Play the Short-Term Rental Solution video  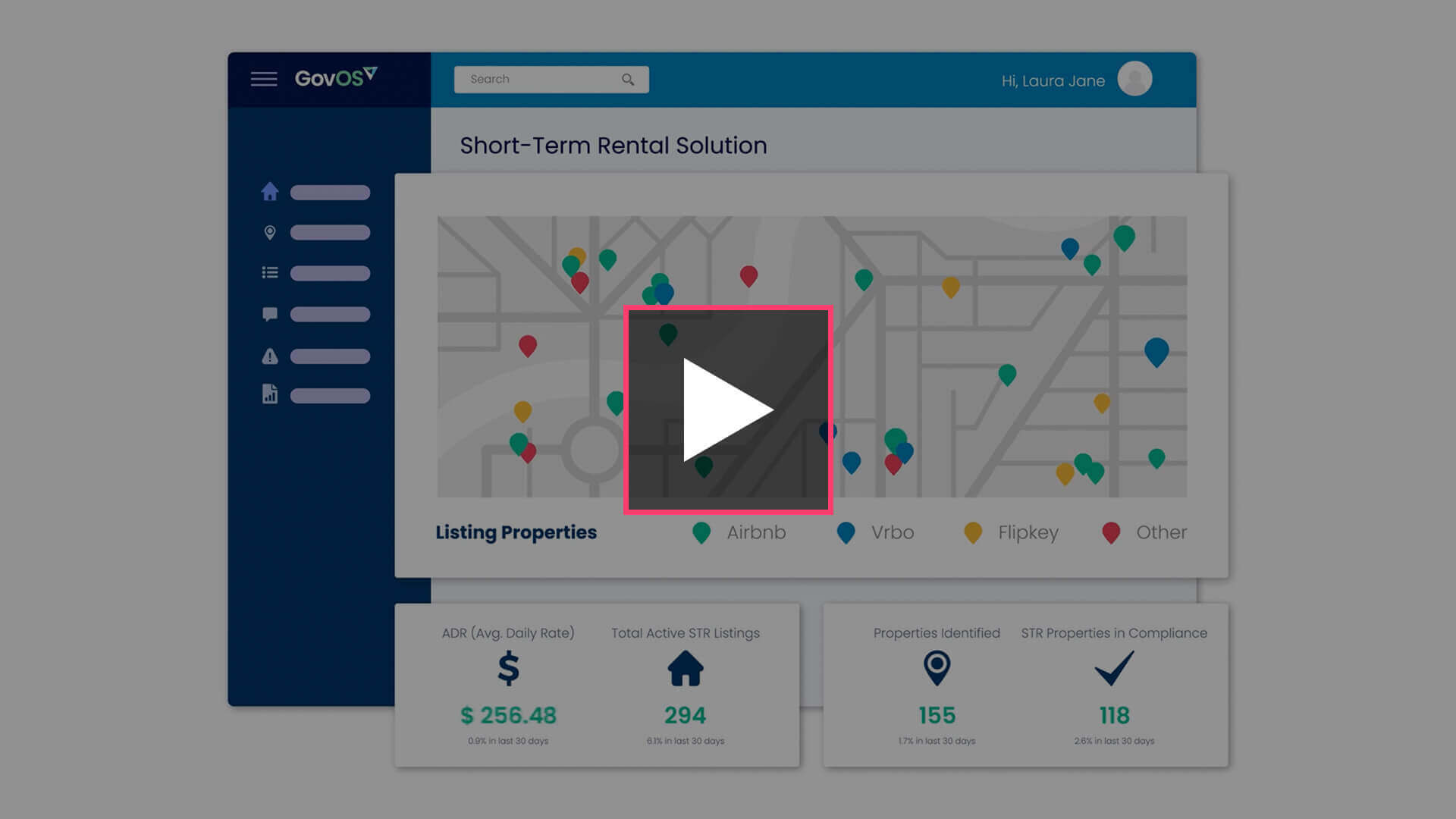(x=728, y=409)
